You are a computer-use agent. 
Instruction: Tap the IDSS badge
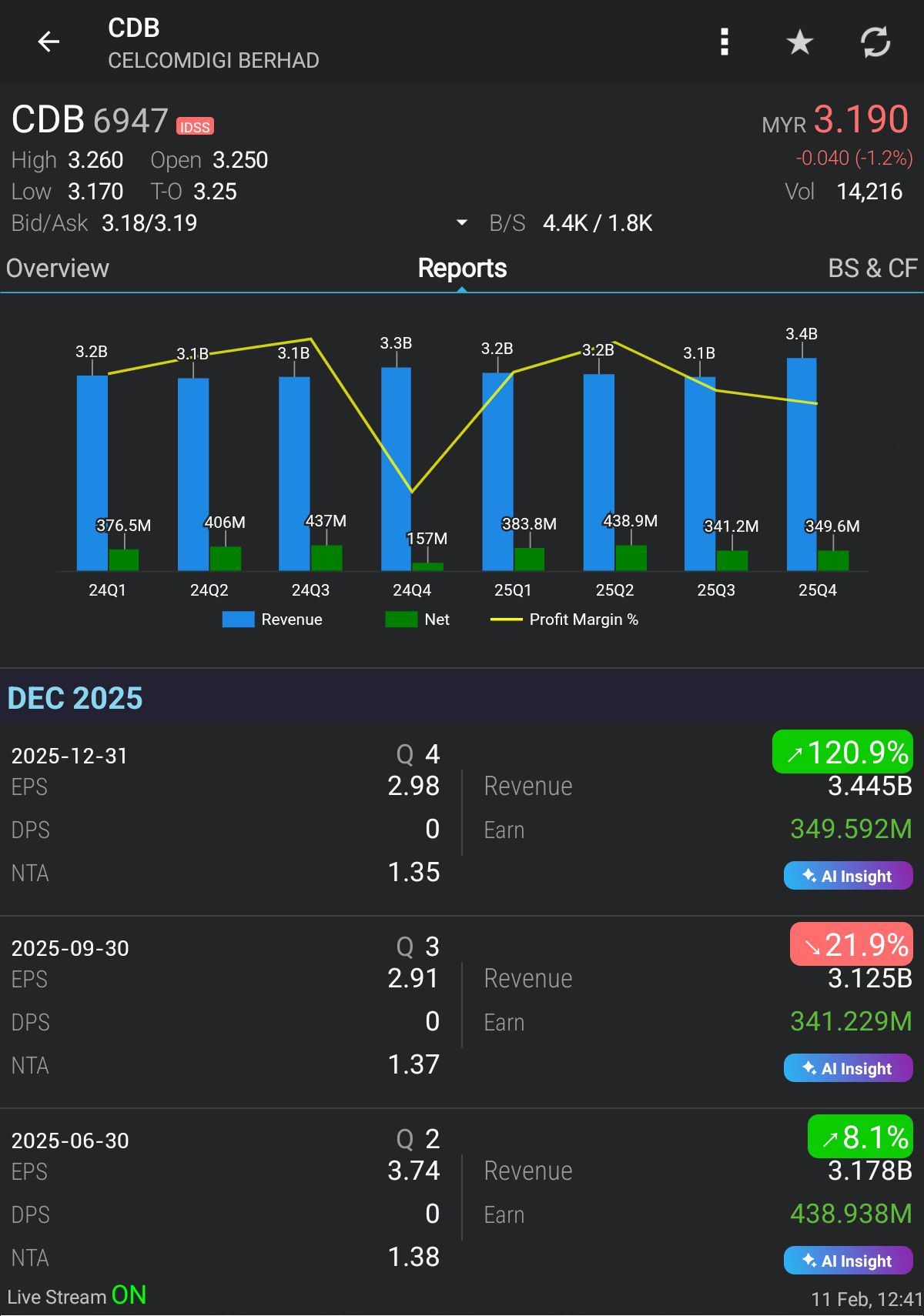195,127
